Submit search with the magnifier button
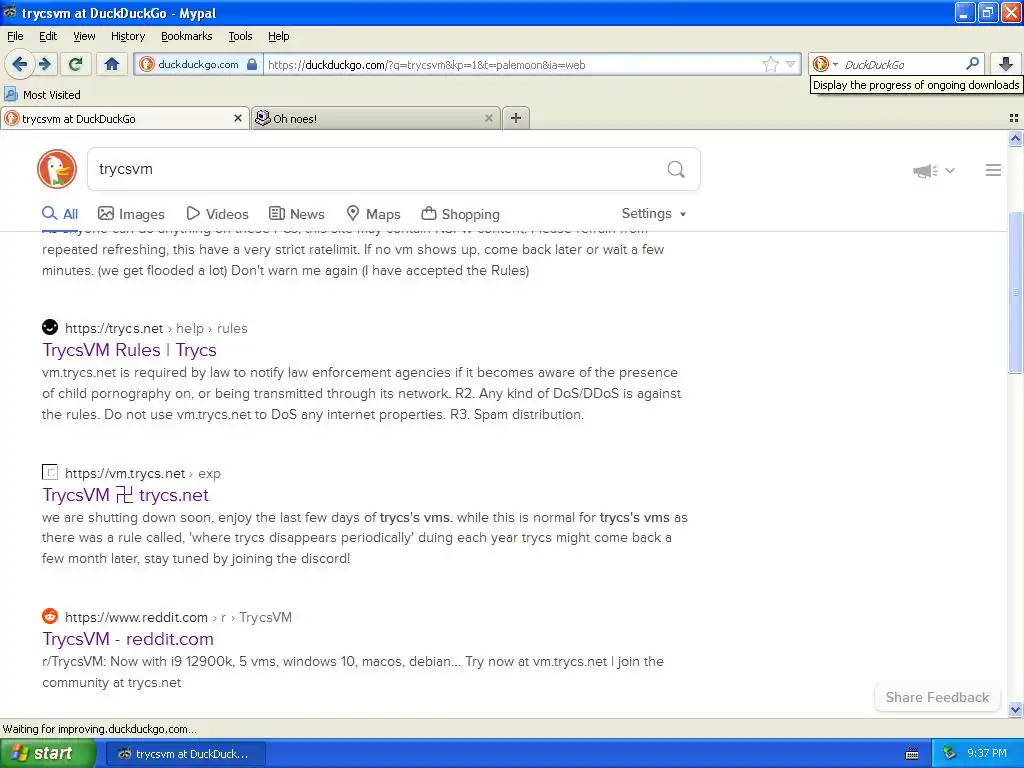The image size is (1024, 768). (x=676, y=170)
